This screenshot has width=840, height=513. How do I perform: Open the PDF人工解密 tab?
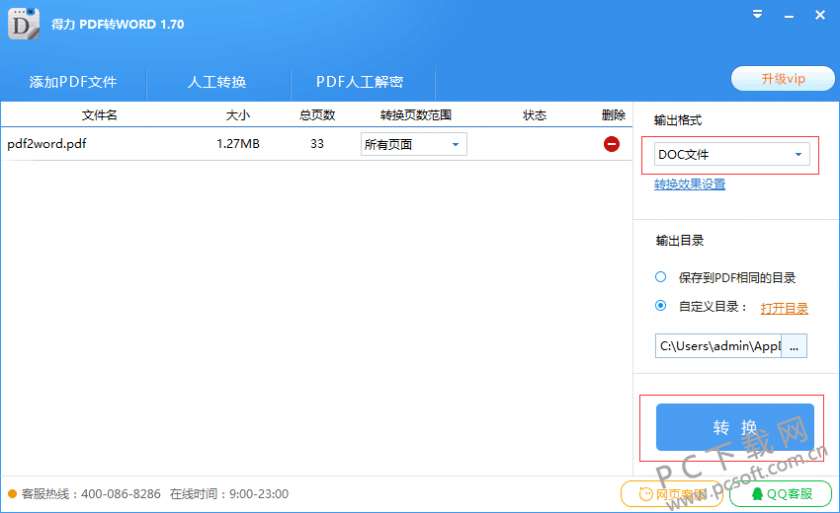coord(359,82)
